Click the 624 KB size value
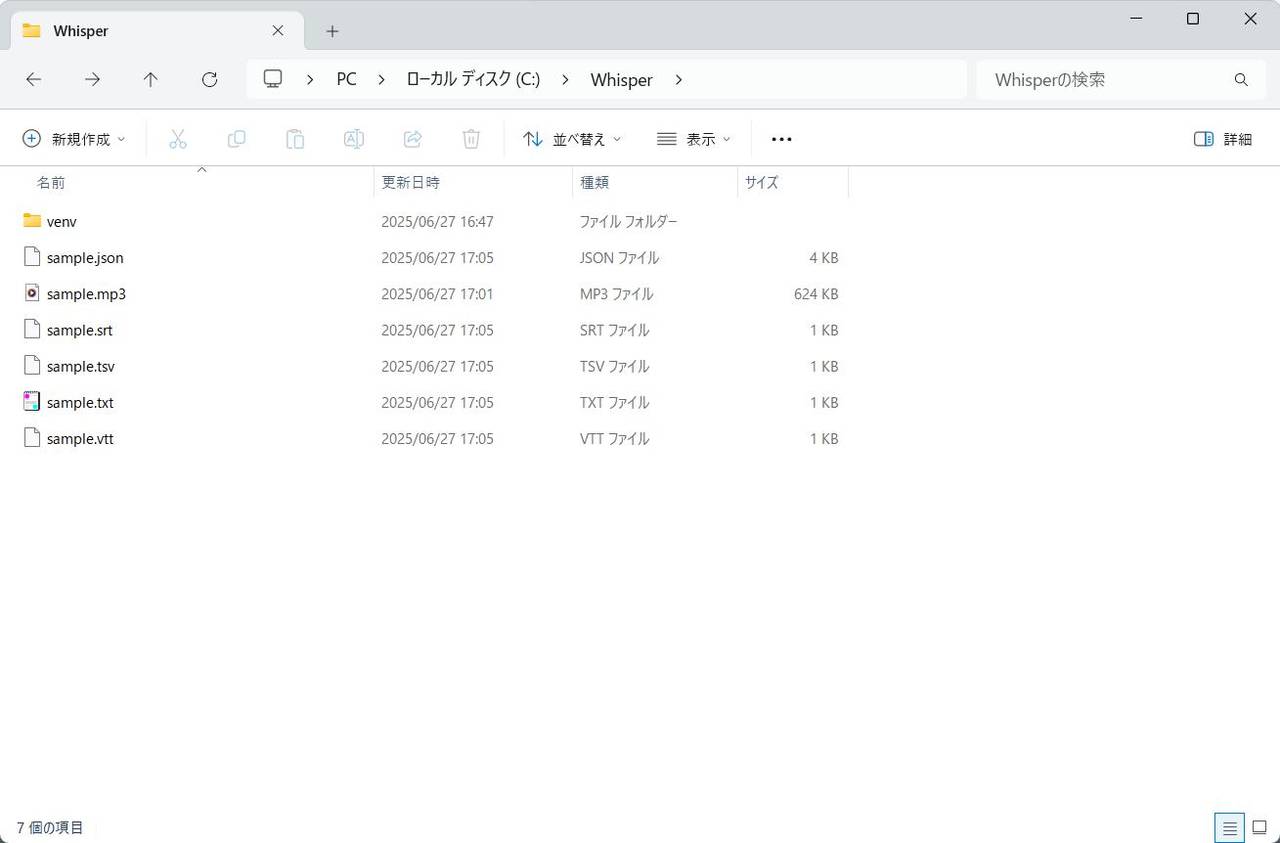 tap(816, 294)
